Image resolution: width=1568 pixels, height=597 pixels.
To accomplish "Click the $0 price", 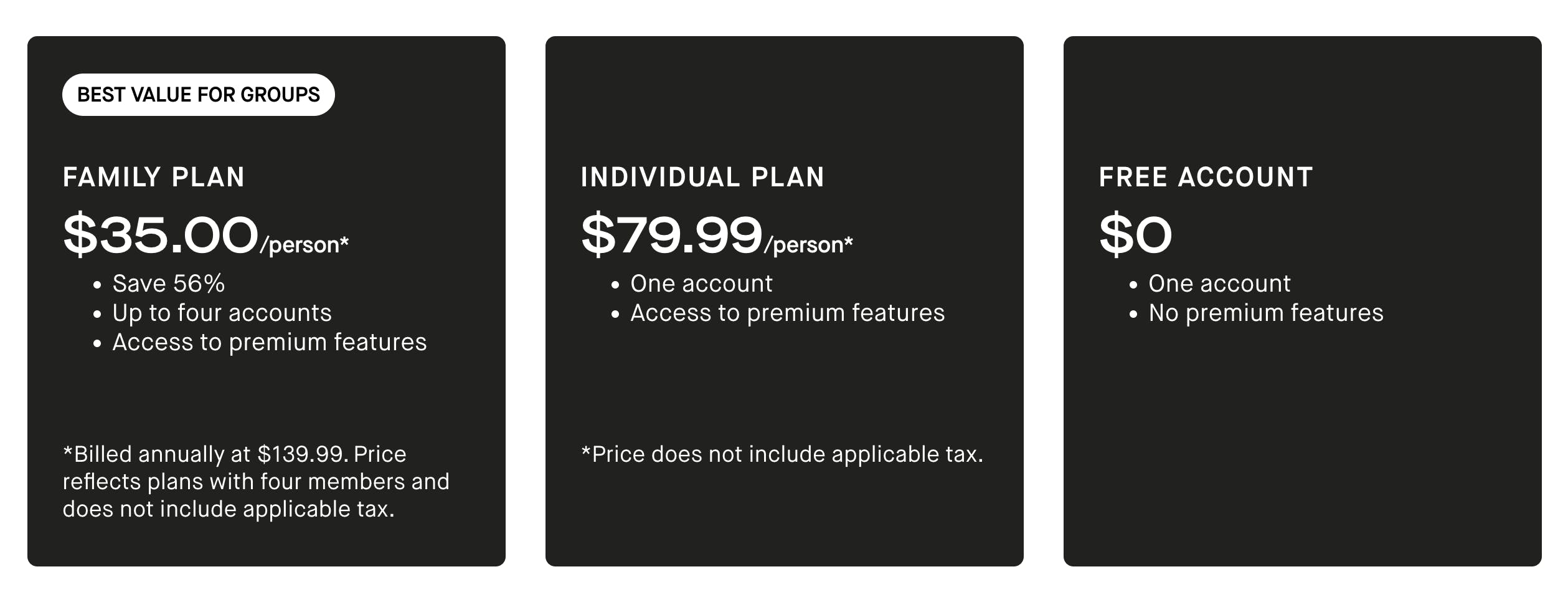I will (x=1135, y=235).
